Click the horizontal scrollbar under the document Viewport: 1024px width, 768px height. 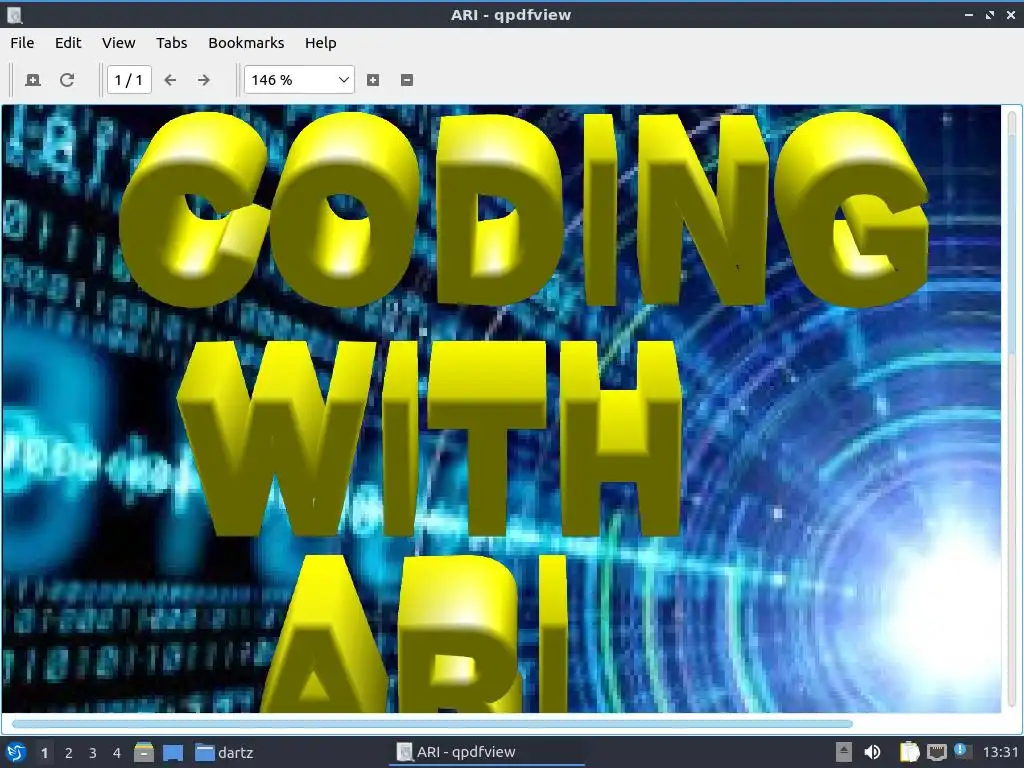(432, 724)
